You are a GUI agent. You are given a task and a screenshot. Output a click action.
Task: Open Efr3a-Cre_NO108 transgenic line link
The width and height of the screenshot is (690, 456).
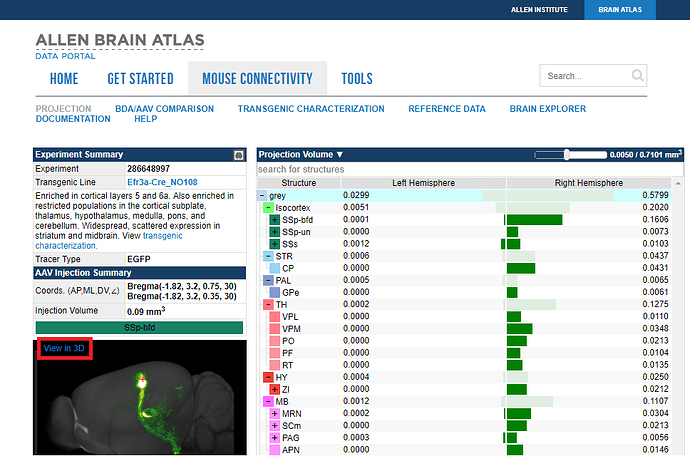pos(162,182)
